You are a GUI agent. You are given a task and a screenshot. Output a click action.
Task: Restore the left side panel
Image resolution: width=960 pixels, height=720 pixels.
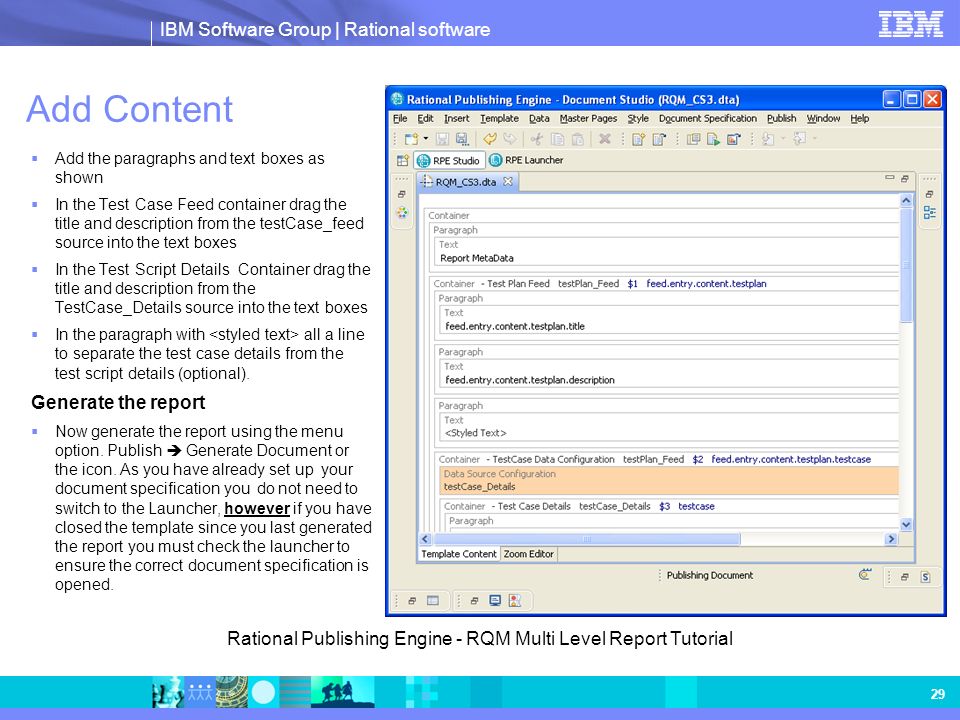pyautogui.click(x=402, y=194)
